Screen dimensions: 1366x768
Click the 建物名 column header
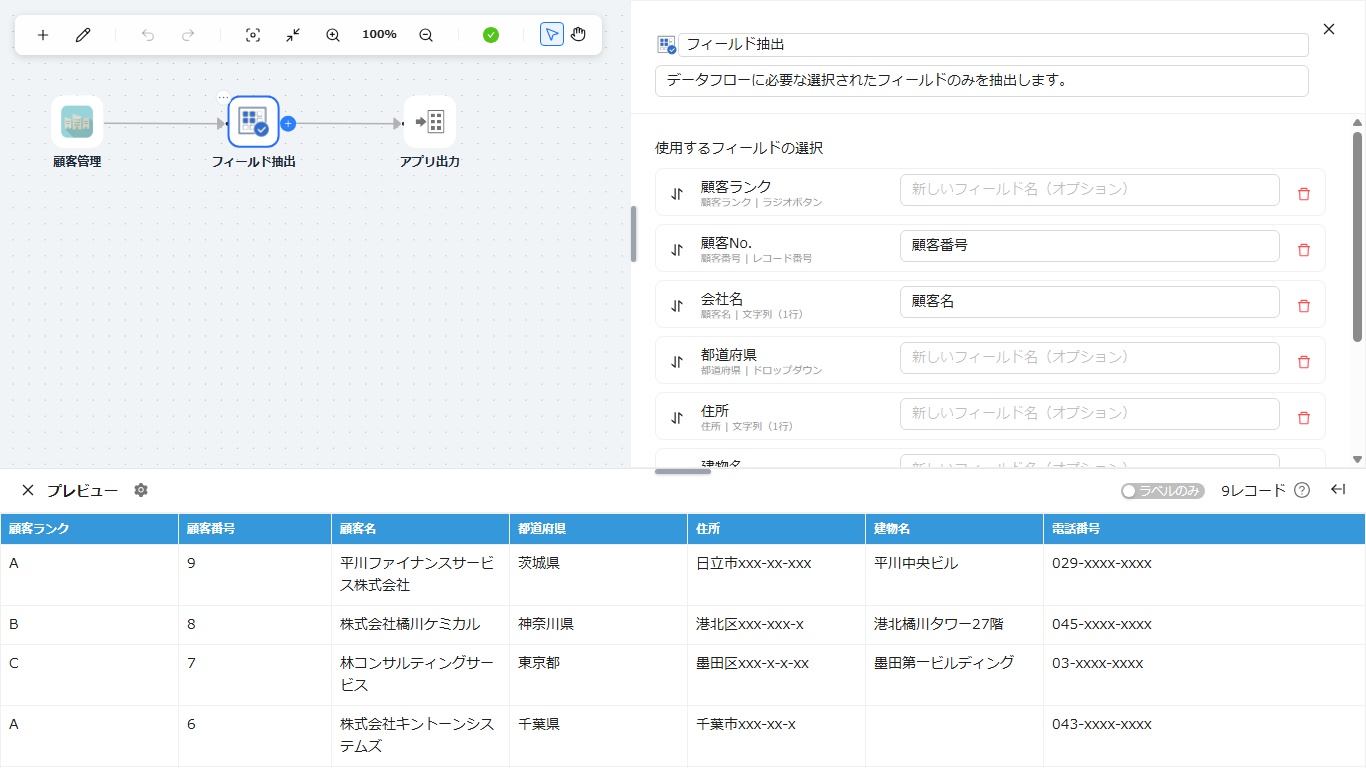coord(955,529)
